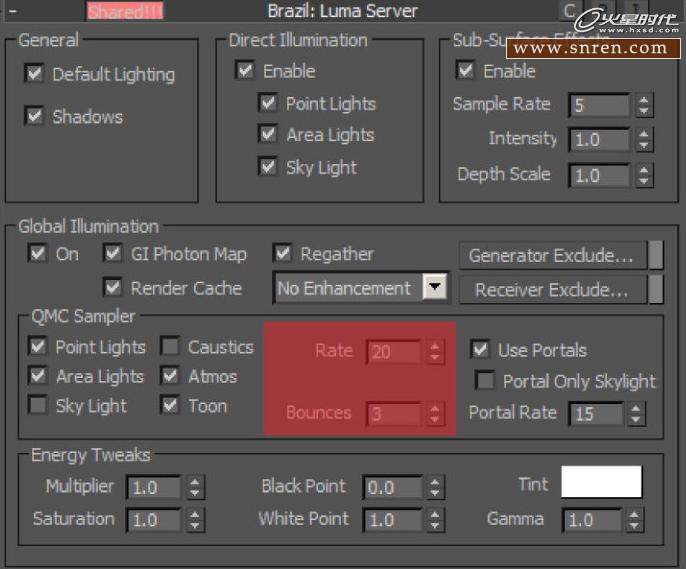
Task: Adjust the Saturation spinner arrows
Action: pos(195,520)
